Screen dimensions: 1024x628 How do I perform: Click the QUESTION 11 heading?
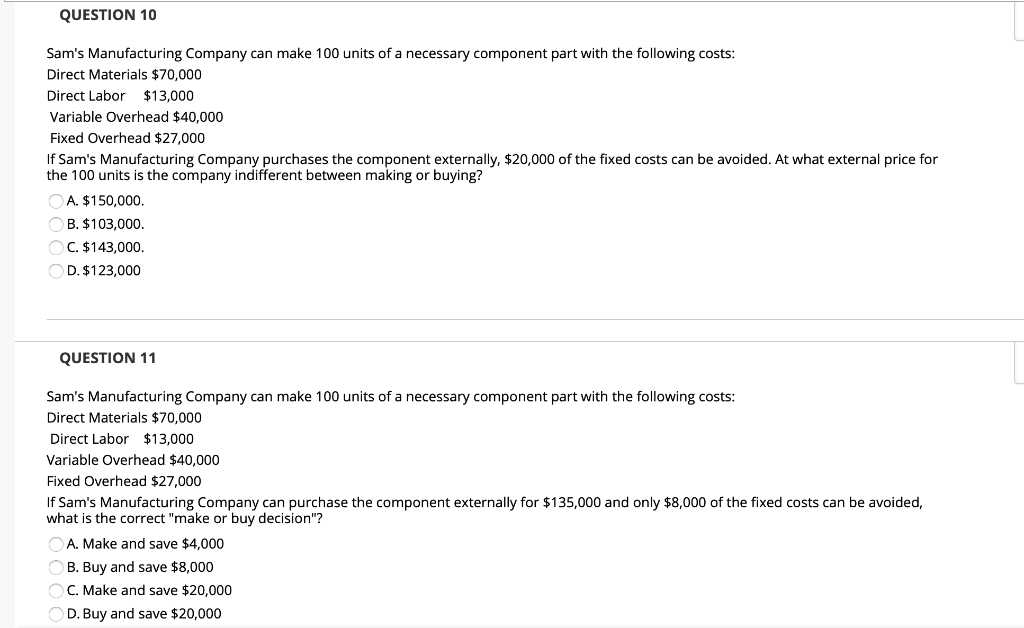pos(108,358)
